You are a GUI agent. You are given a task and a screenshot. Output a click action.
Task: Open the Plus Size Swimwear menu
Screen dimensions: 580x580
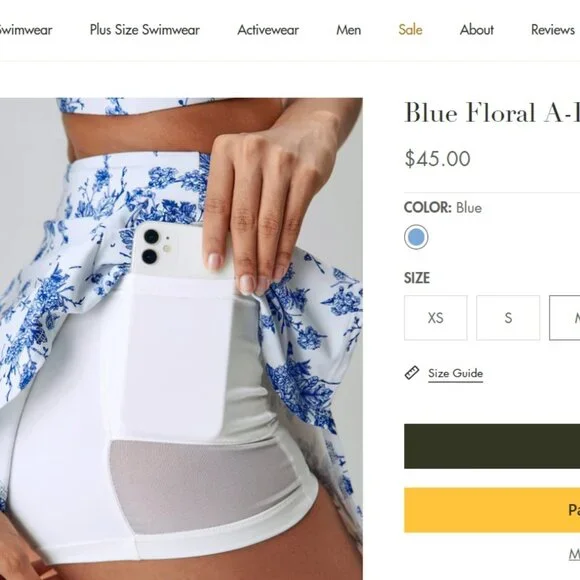[145, 30]
